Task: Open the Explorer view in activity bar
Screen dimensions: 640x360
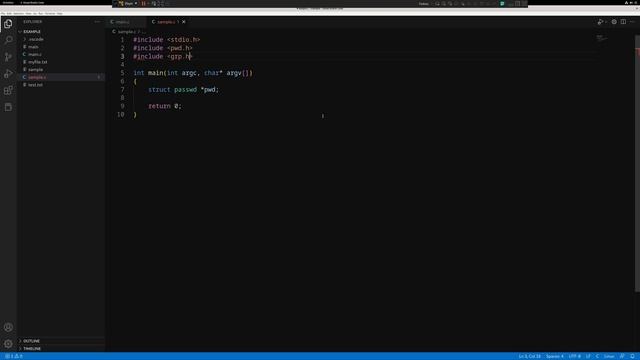Action: tap(8, 24)
